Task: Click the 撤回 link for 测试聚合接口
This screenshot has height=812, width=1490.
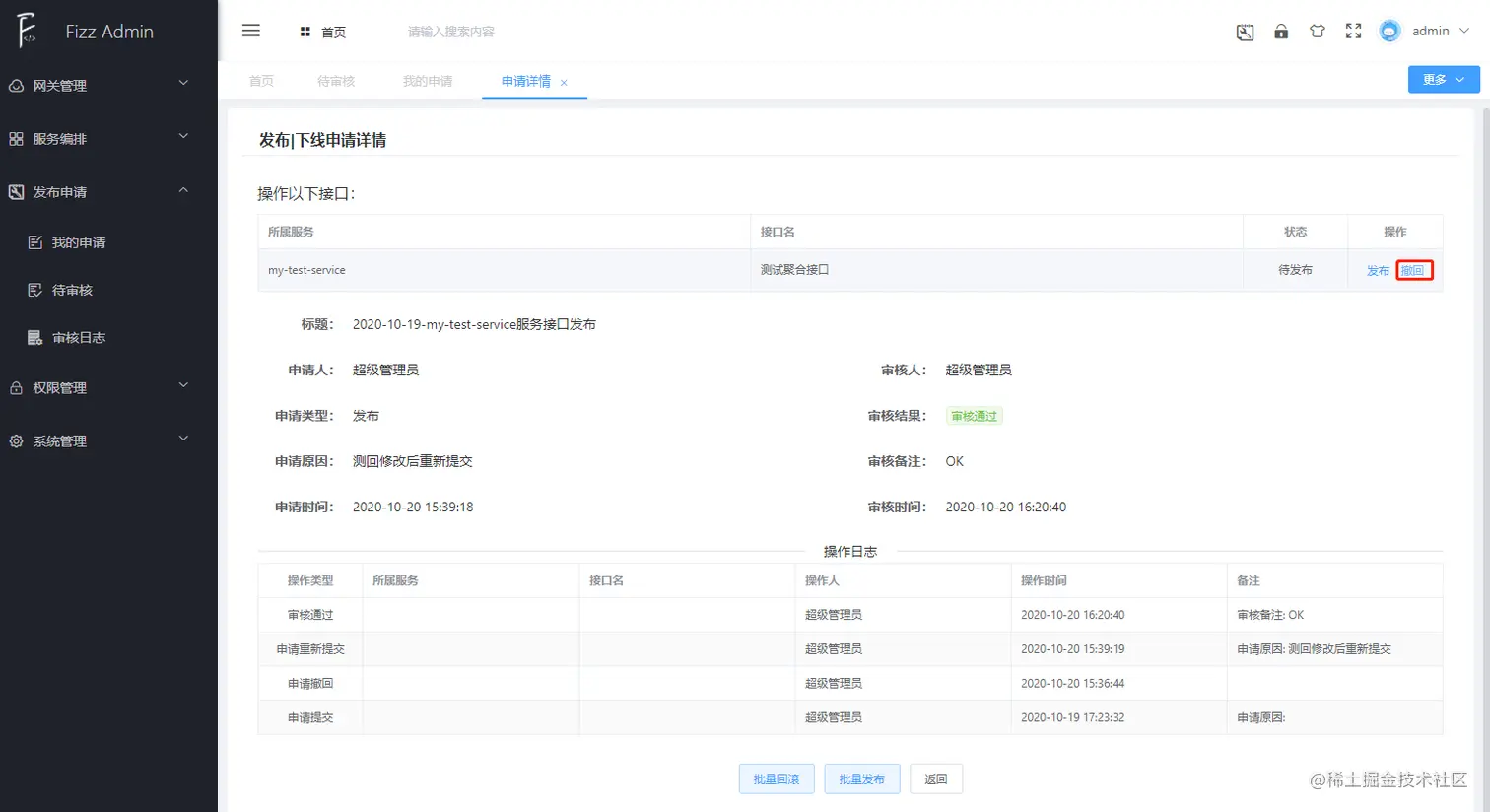Action: pos(1413,270)
